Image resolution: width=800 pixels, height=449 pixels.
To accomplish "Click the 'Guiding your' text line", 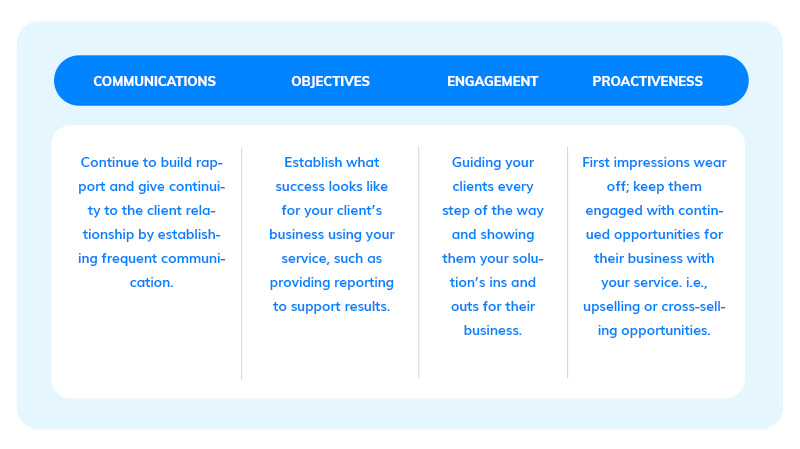I will [493, 162].
